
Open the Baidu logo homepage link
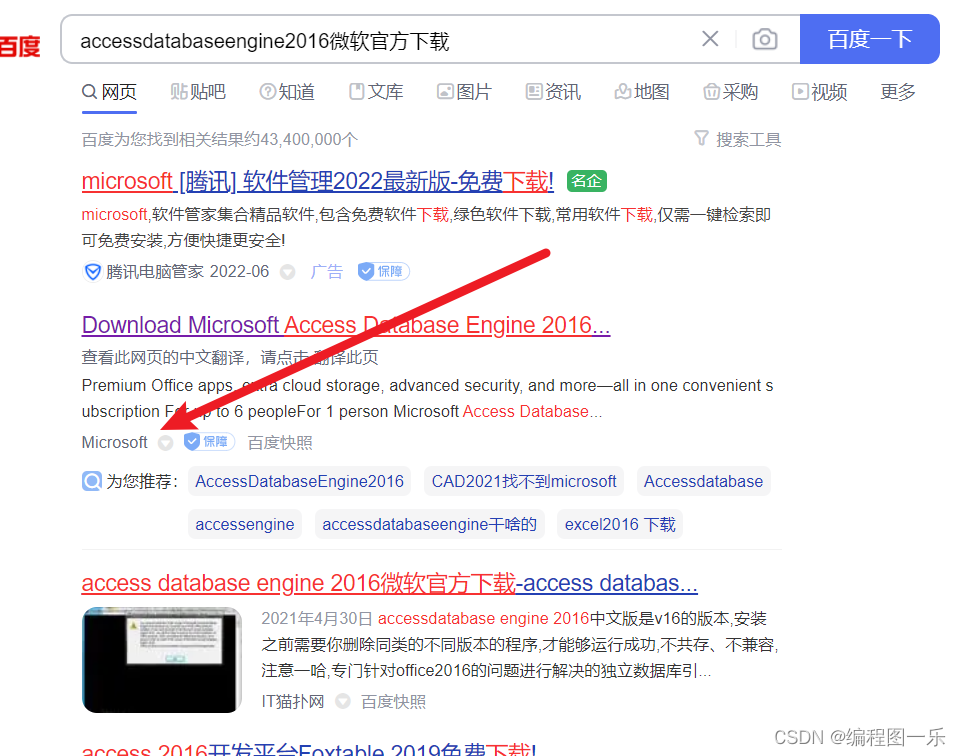20,47
